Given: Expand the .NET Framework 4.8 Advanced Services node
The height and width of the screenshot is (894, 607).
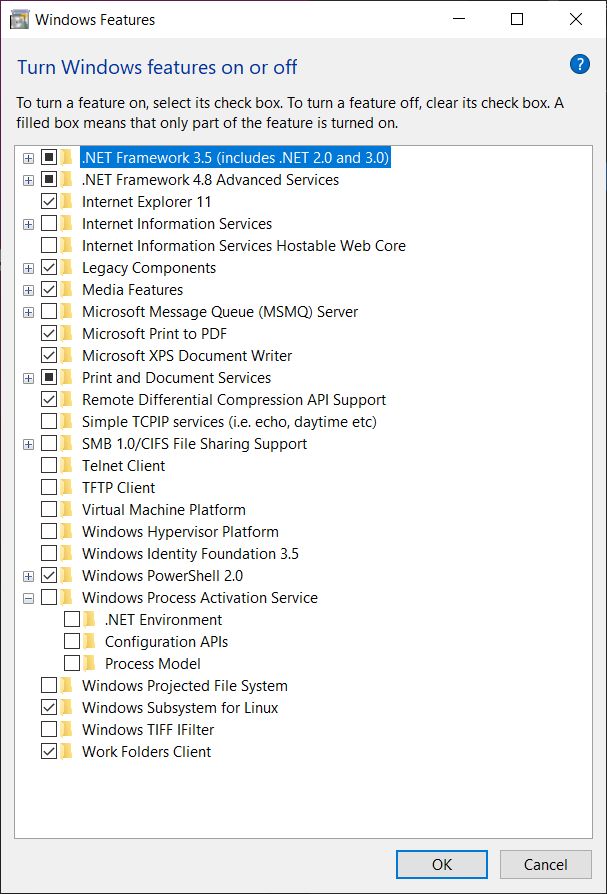Looking at the screenshot, I should (28, 181).
